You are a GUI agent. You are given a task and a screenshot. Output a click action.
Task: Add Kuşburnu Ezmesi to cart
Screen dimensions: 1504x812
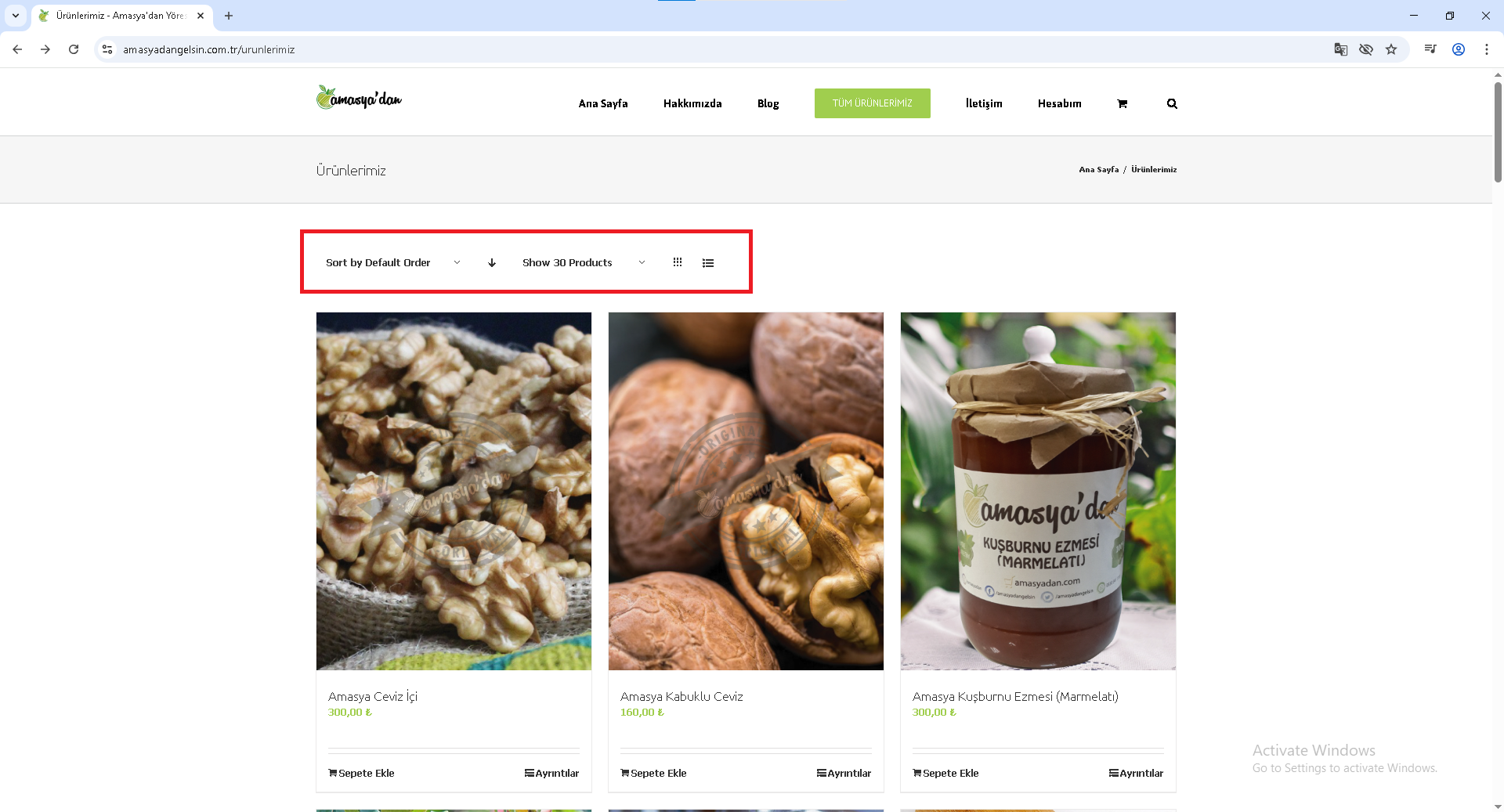coord(945,774)
